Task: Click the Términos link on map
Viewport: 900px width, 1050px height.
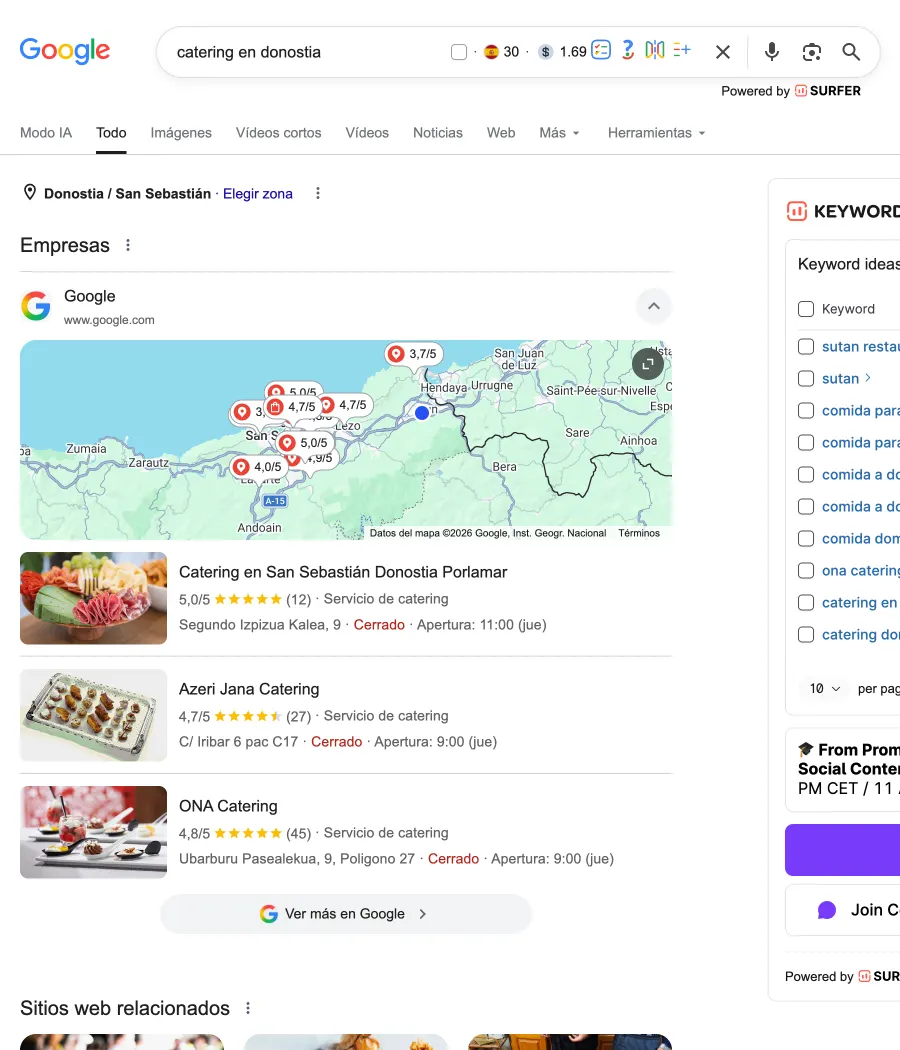Action: point(639,533)
